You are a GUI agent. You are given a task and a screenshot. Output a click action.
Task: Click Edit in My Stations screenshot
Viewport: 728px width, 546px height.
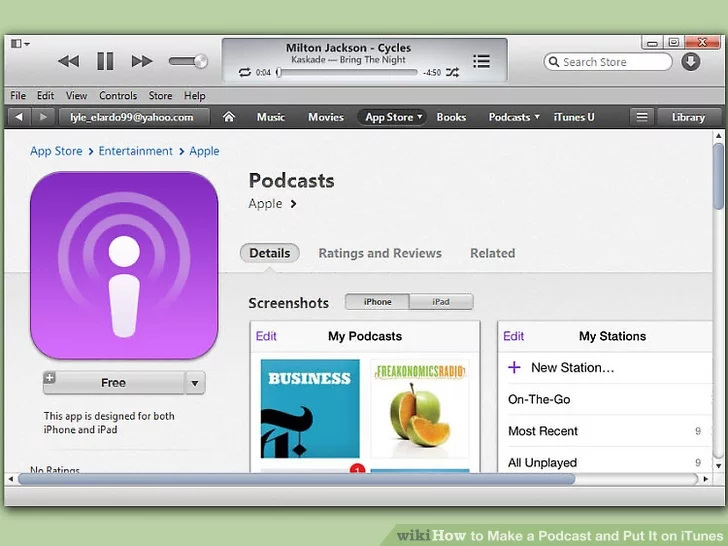[514, 336]
